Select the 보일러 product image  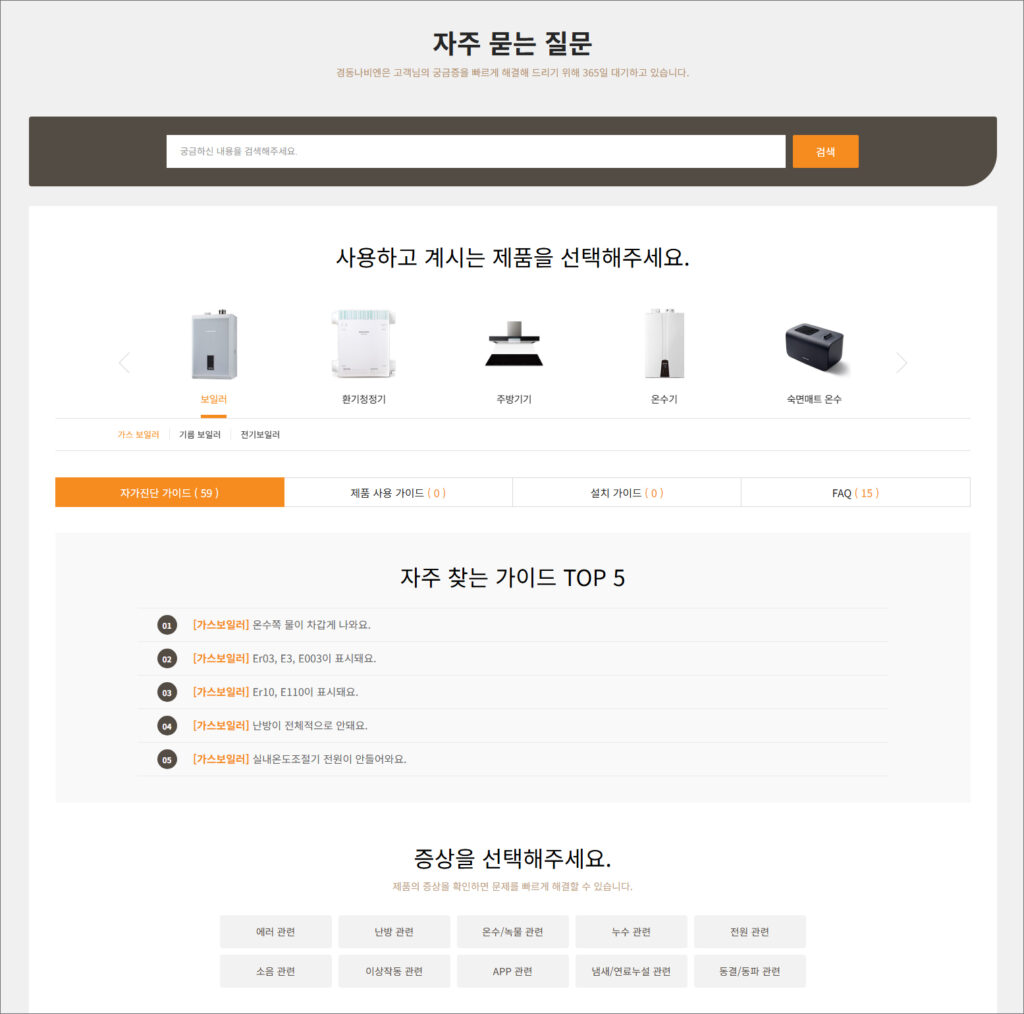click(214, 344)
